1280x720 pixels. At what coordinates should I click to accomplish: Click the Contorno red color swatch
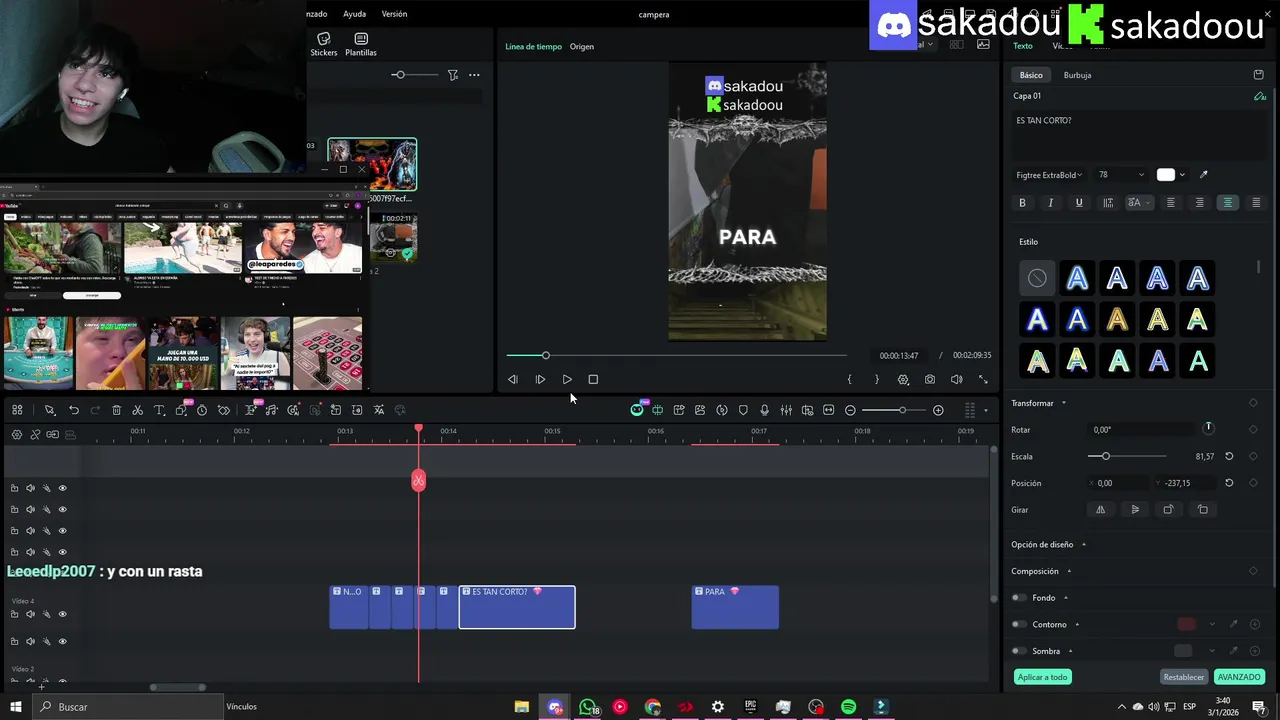[x=1186, y=624]
